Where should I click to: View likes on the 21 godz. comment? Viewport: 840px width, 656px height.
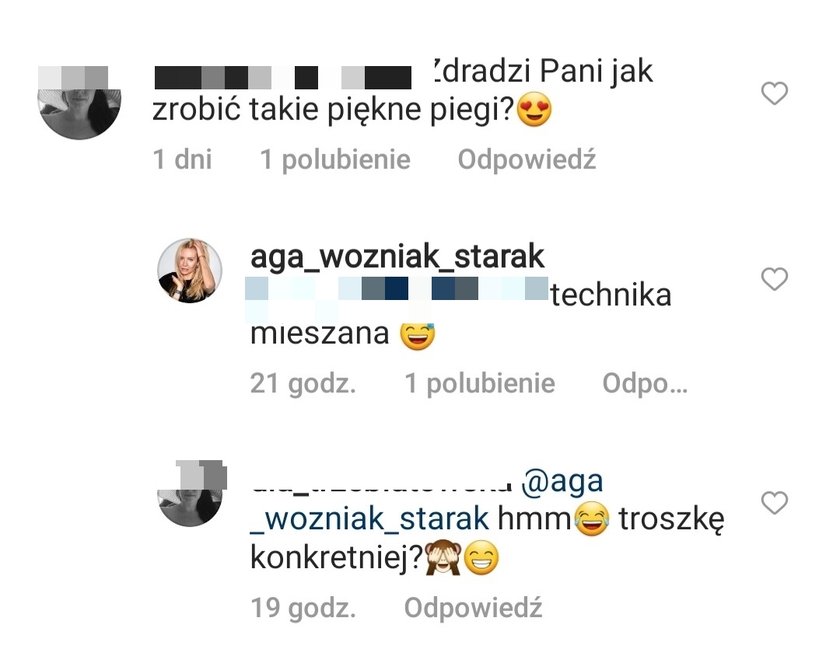point(479,383)
